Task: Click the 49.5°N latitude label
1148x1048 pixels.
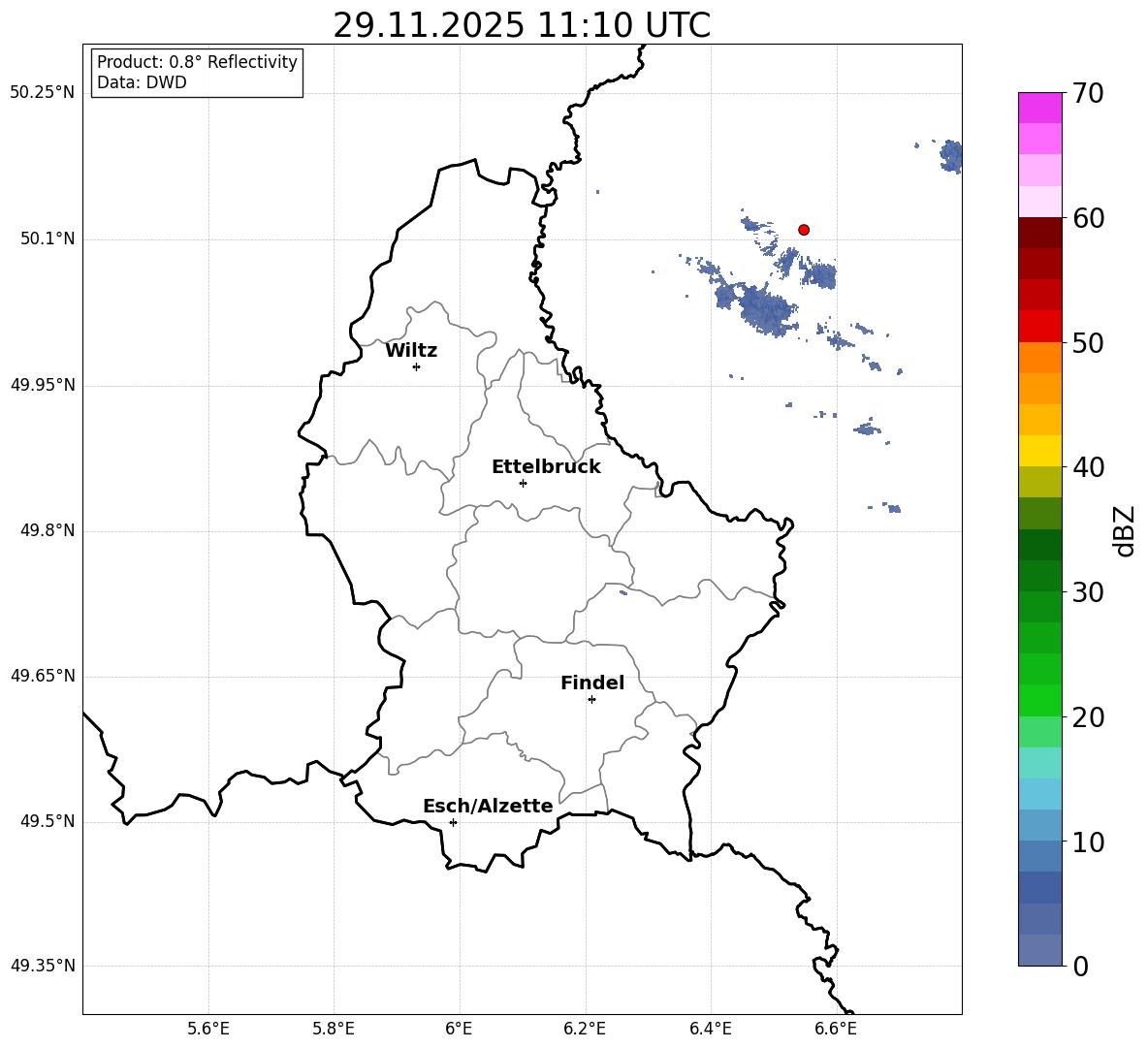Action: click(x=48, y=822)
